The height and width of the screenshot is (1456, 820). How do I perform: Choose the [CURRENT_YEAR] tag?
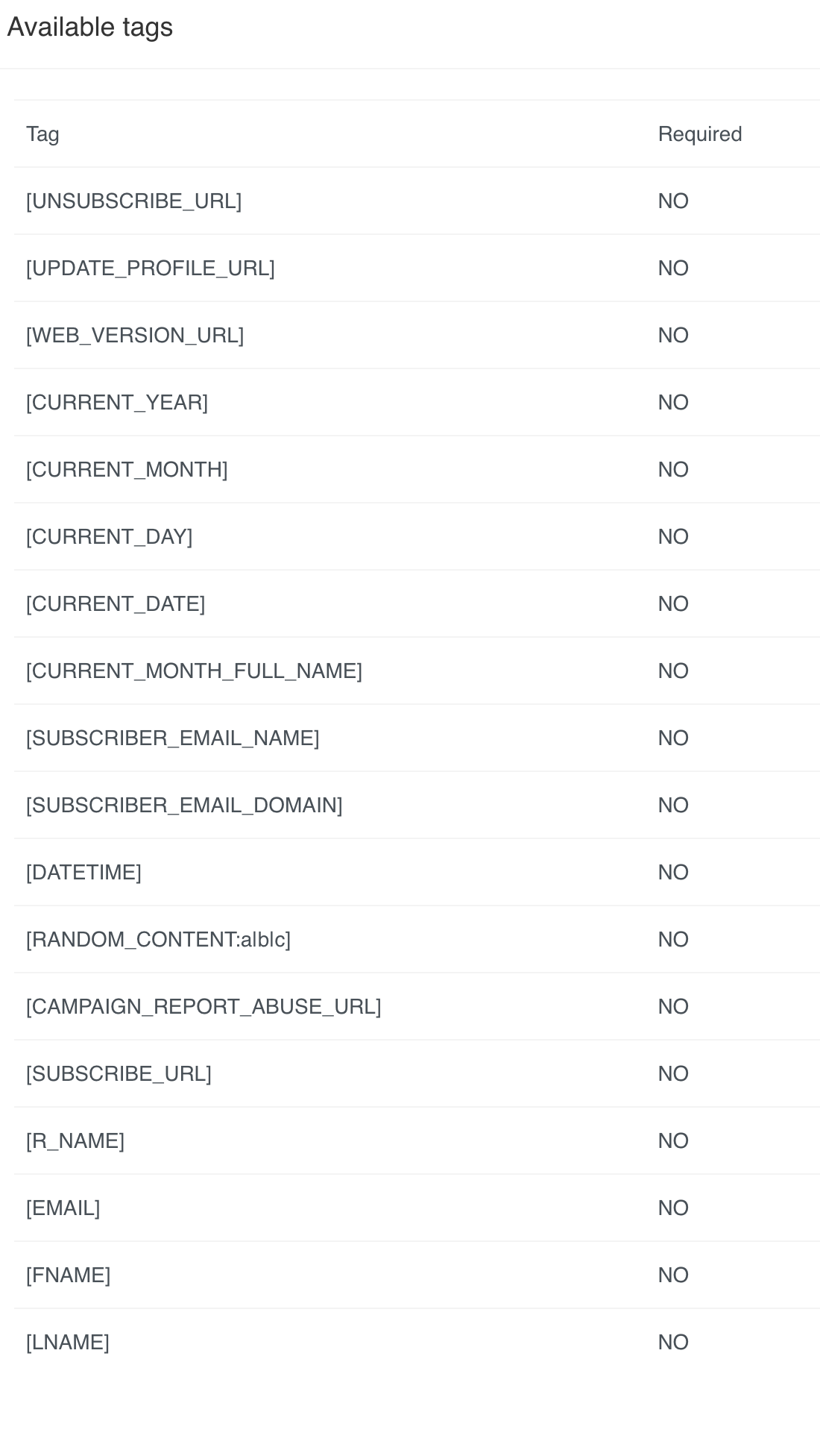click(117, 403)
